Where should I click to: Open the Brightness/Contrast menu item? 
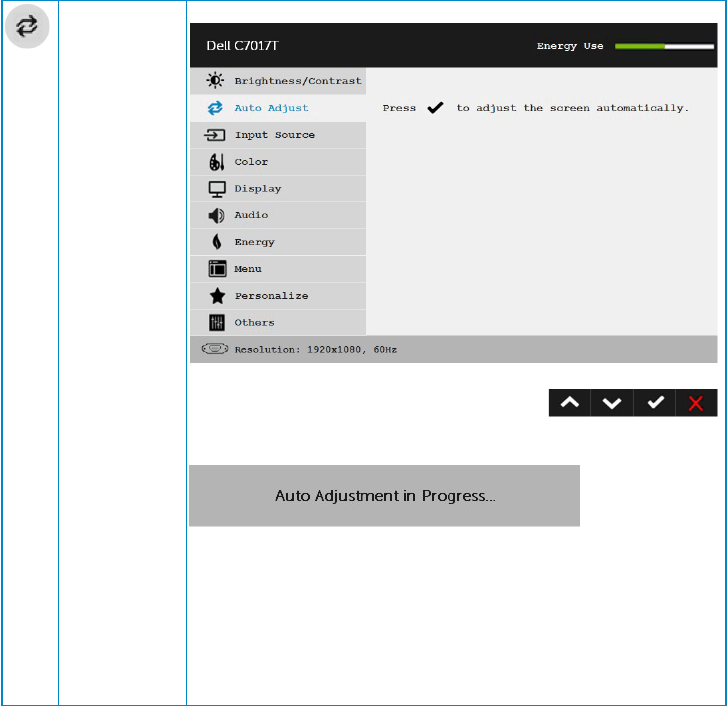click(x=278, y=81)
